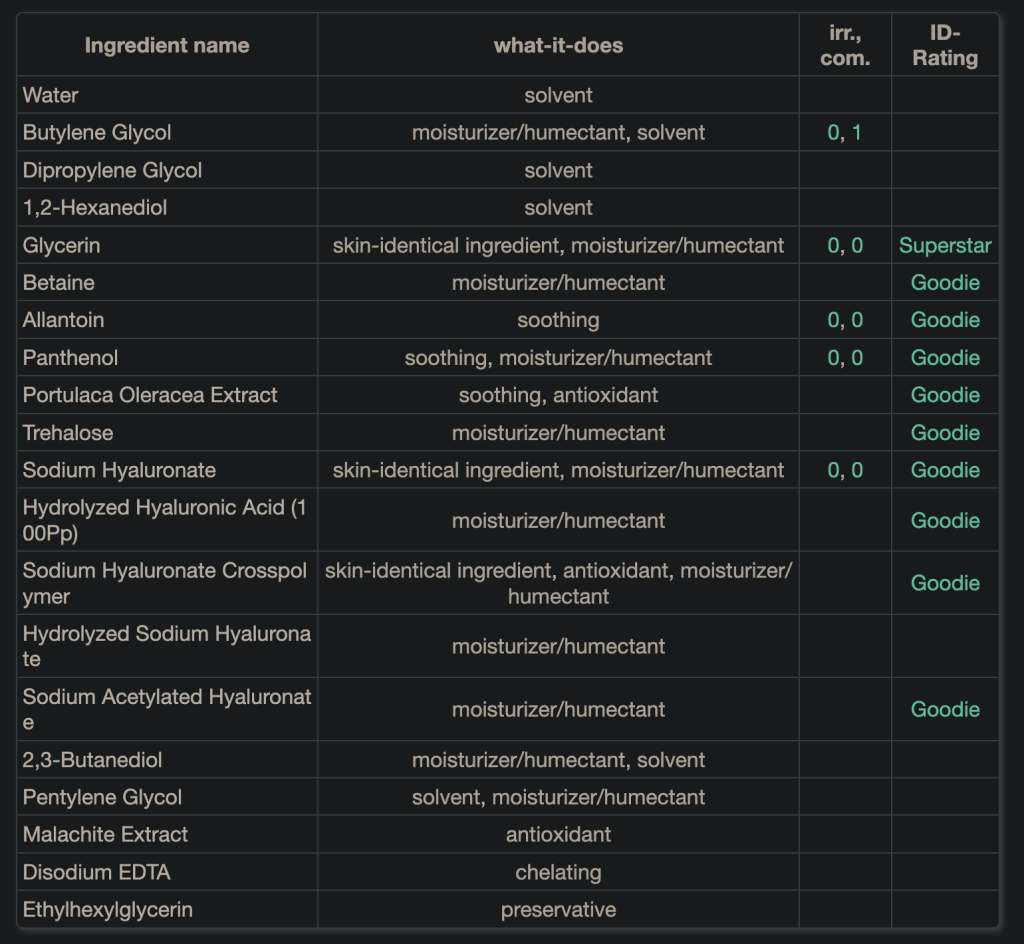Select the Superstar rating for Glycerin
Viewport: 1024px width, 944px height.
coord(944,245)
